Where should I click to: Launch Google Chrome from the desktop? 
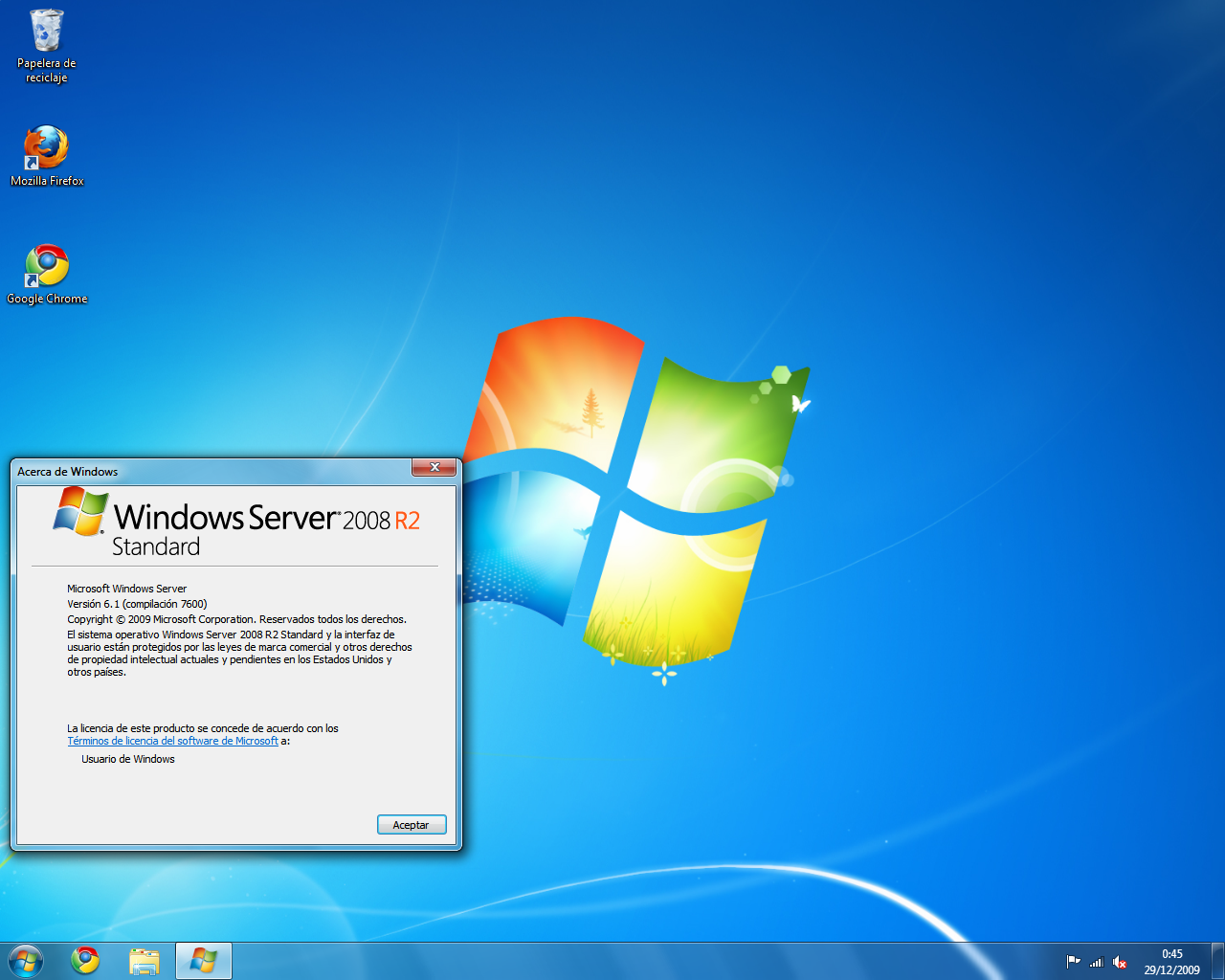tap(46, 266)
